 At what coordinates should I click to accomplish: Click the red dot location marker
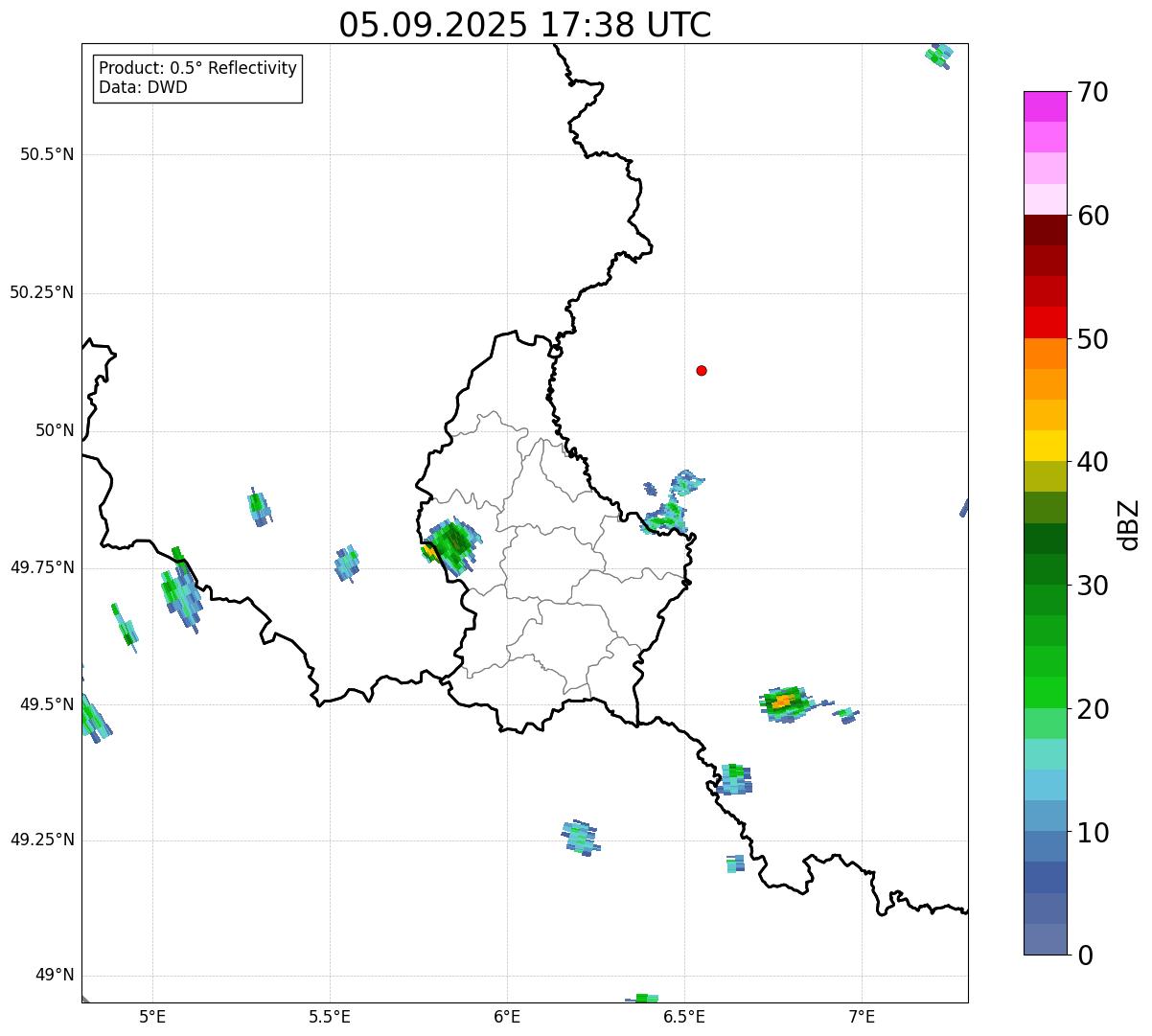pyautogui.click(x=702, y=371)
